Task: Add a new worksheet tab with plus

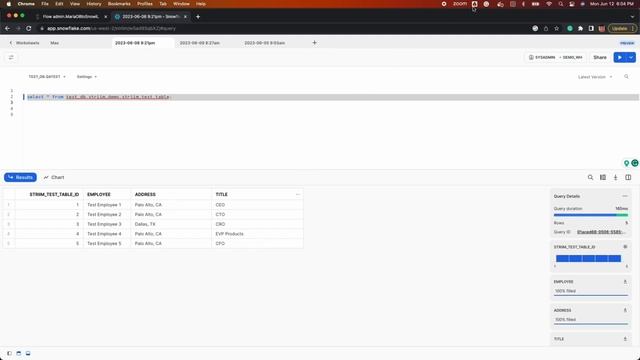Action: coord(314,43)
